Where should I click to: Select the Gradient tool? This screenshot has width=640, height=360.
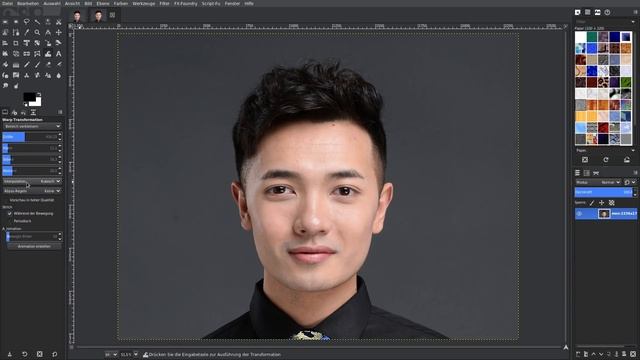pyautogui.click(x=16, y=64)
